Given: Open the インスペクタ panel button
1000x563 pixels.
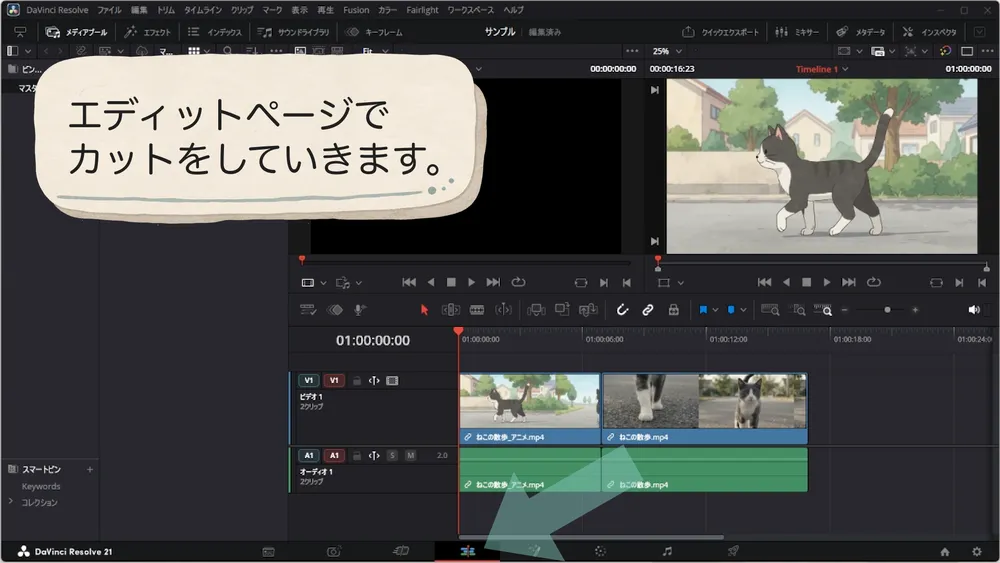Looking at the screenshot, I should point(930,32).
